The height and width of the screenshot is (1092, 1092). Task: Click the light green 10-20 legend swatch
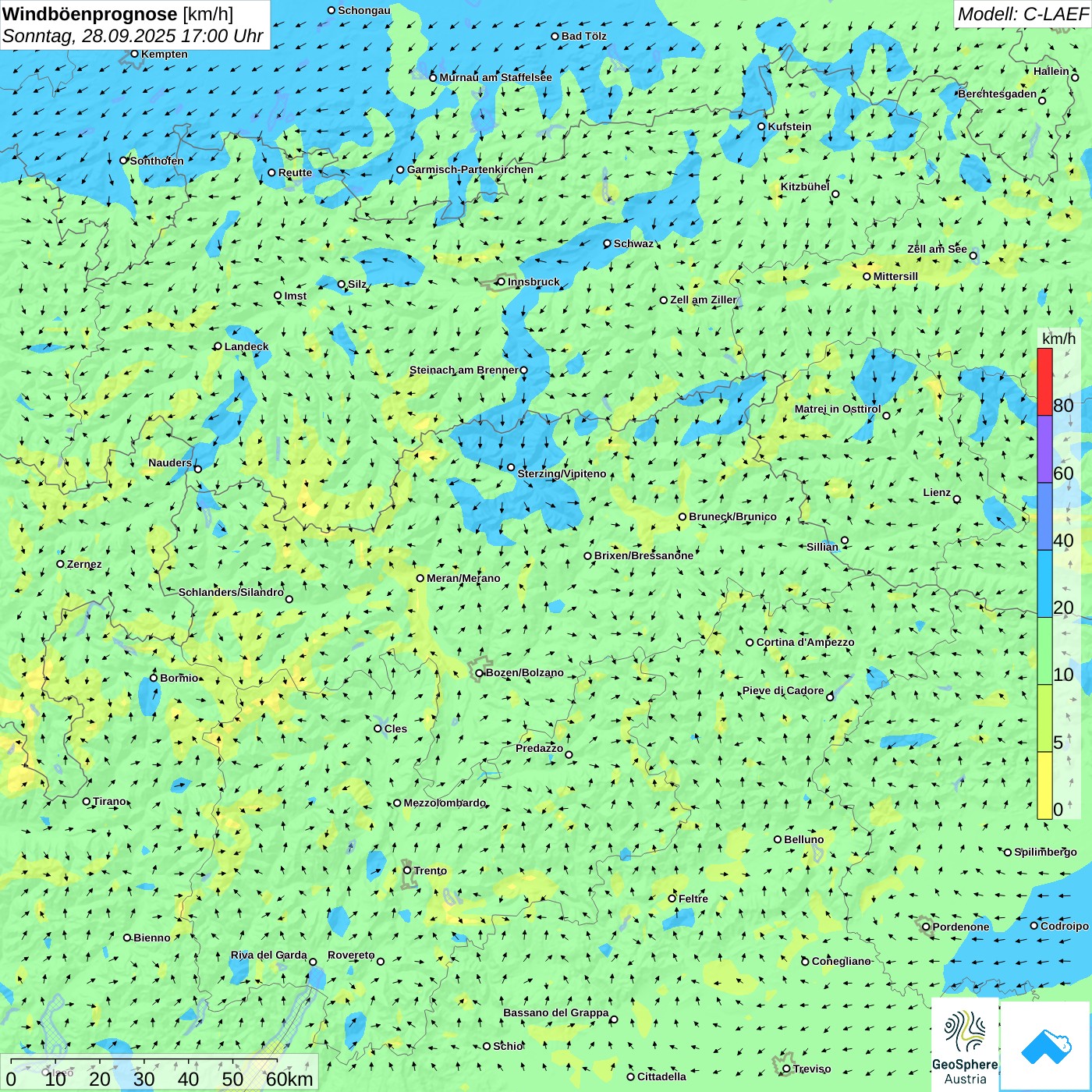[1044, 651]
